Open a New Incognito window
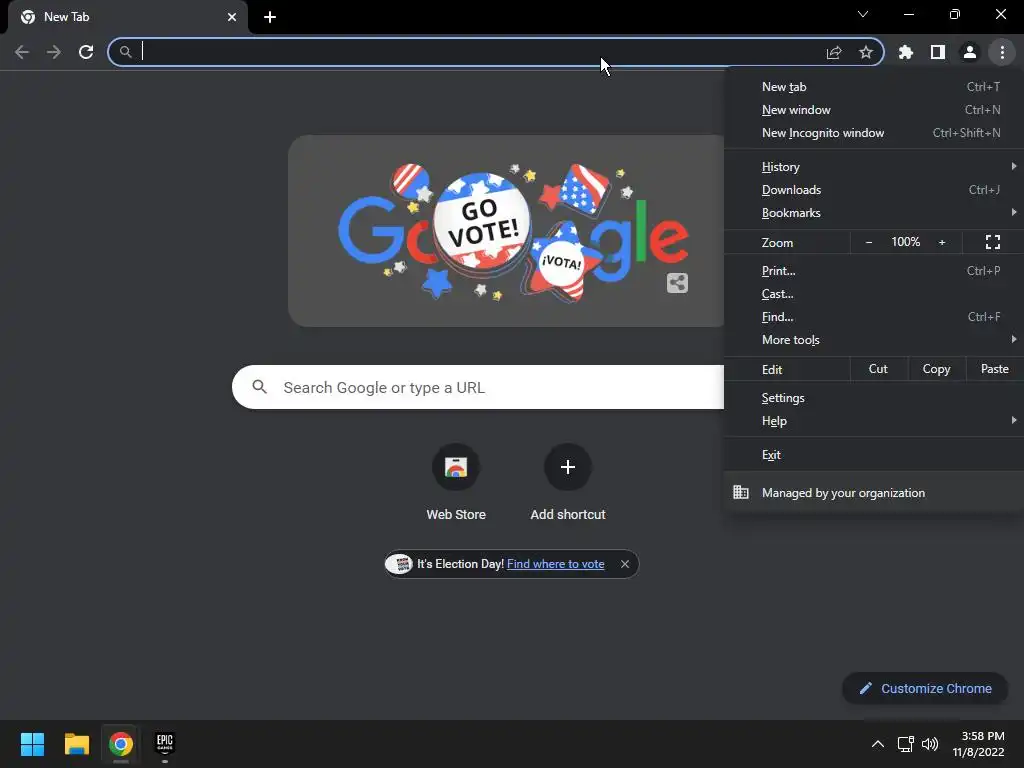1024x768 pixels. coord(874,133)
